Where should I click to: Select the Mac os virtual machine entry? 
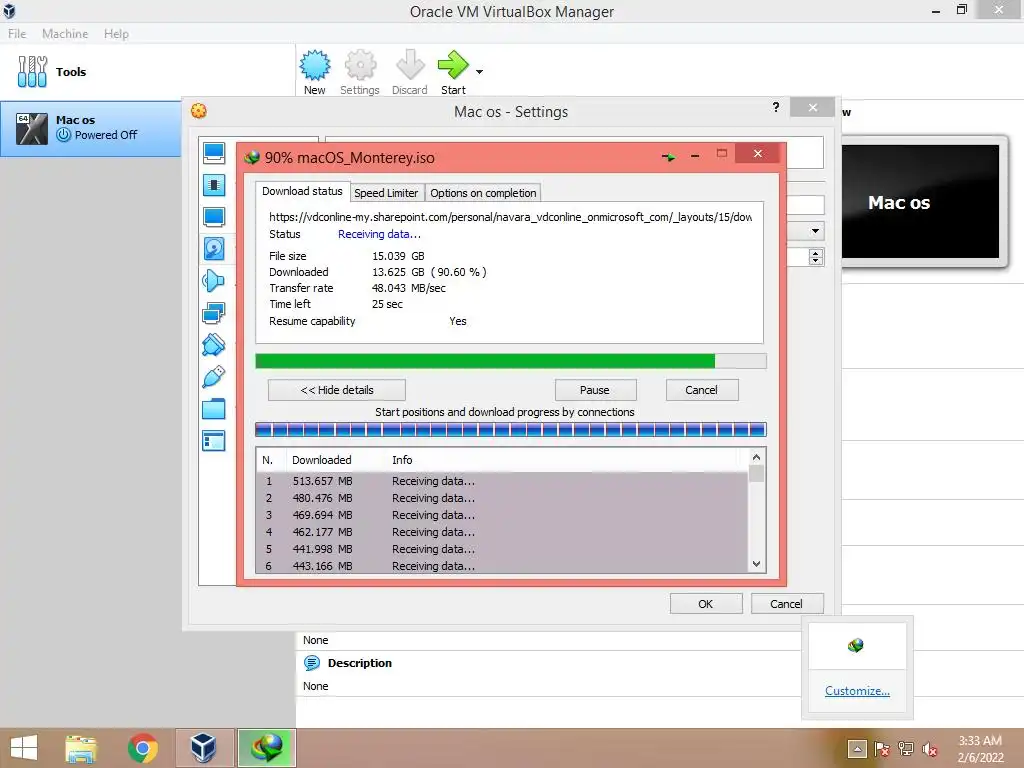91,128
